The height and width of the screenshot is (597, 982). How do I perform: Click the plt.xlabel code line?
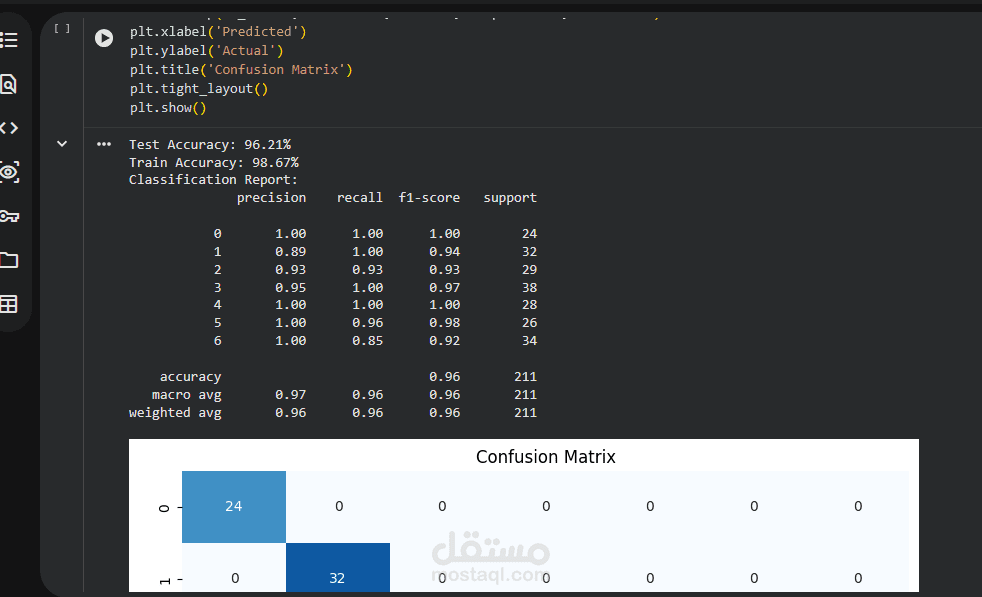click(x=217, y=32)
